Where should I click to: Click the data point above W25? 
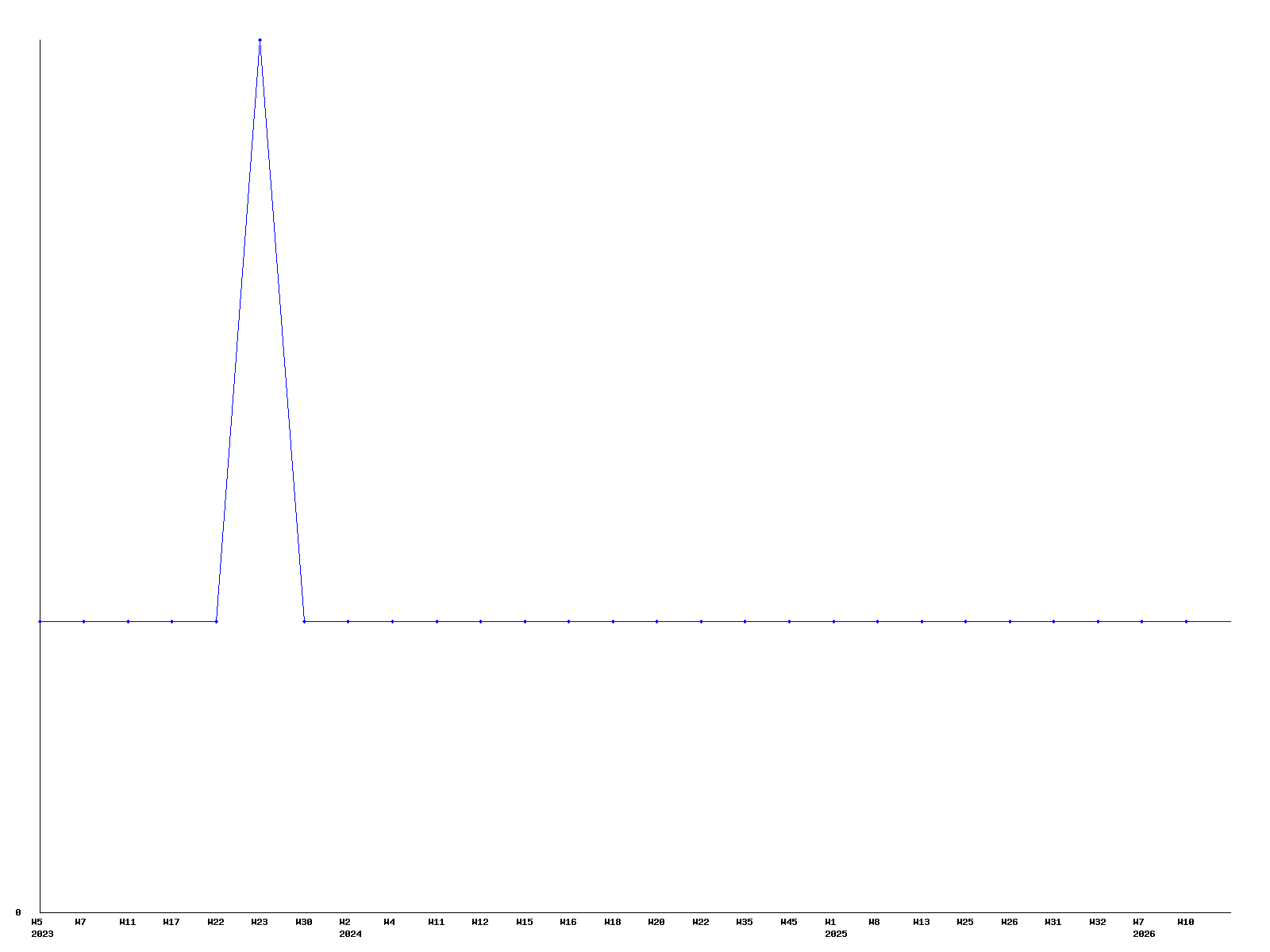click(965, 621)
